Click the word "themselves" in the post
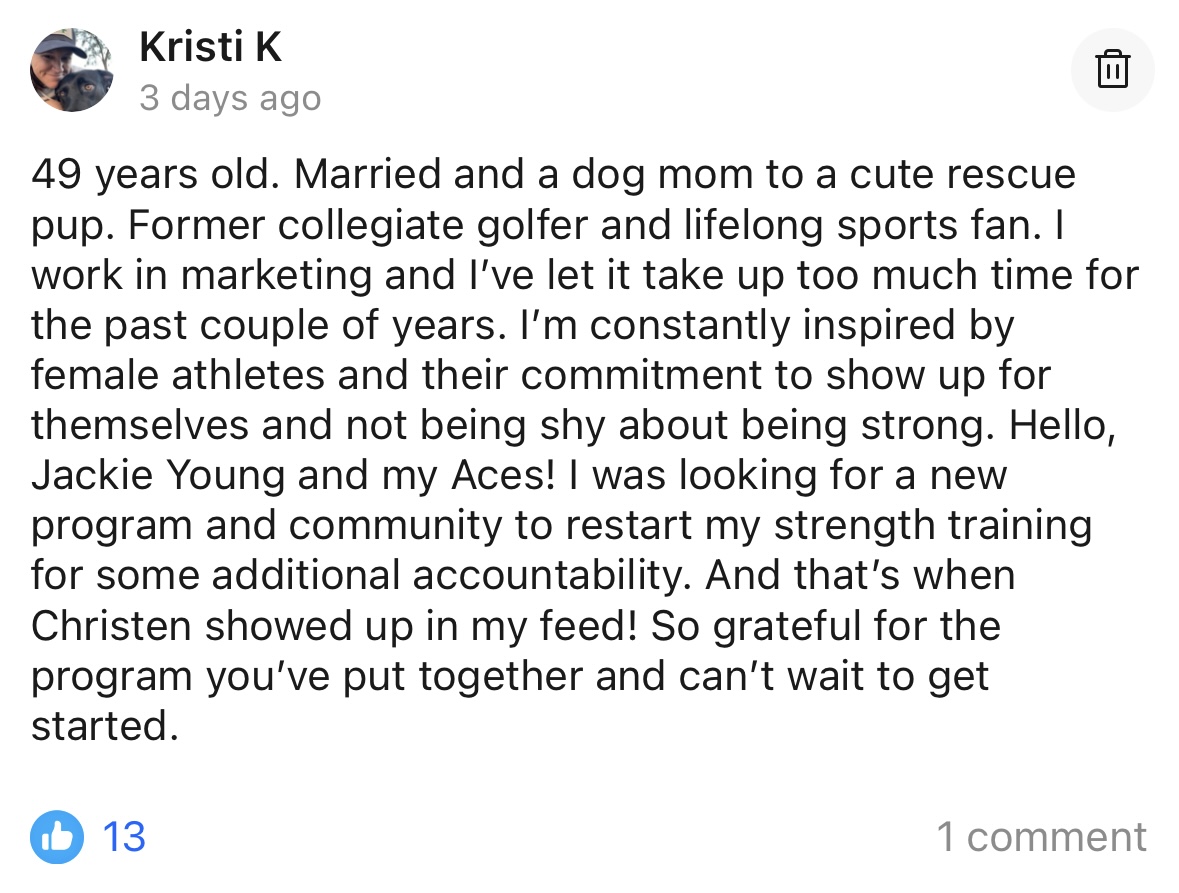This screenshot has width=1179, height=893. [138, 426]
